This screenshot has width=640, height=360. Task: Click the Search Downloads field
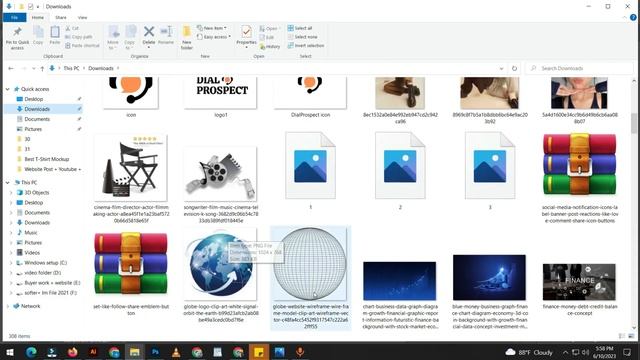click(580, 69)
